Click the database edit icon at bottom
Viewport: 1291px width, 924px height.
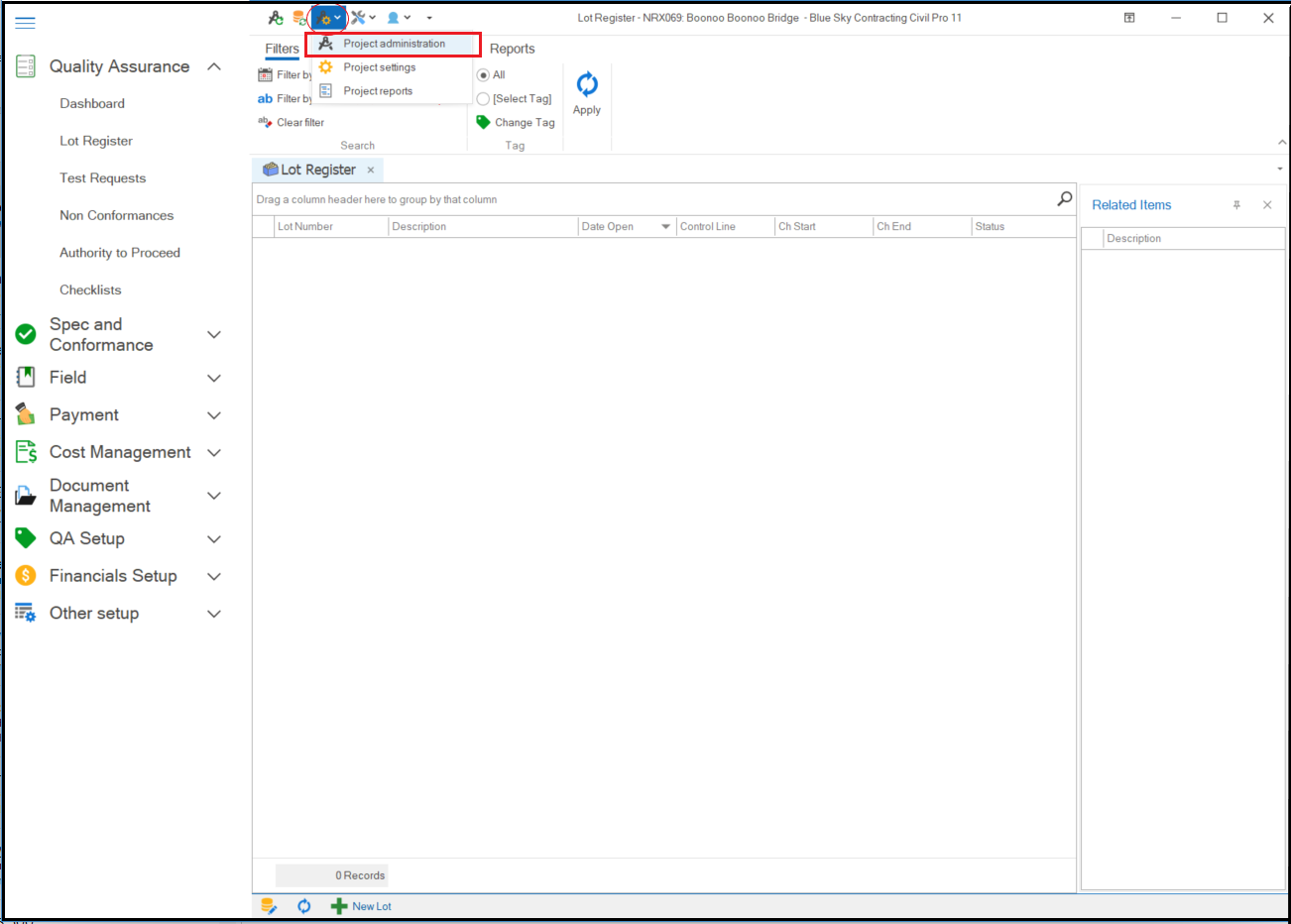(269, 906)
